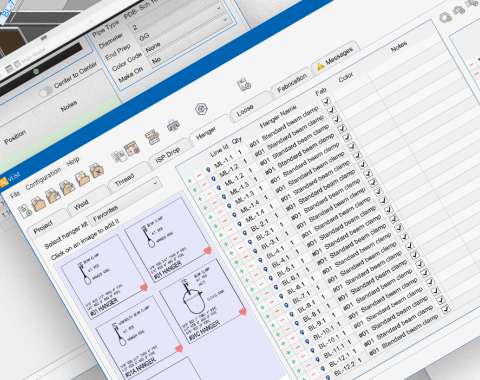Click the folder with pencil icon
Screen dimensions: 480x380
[x=67, y=187]
